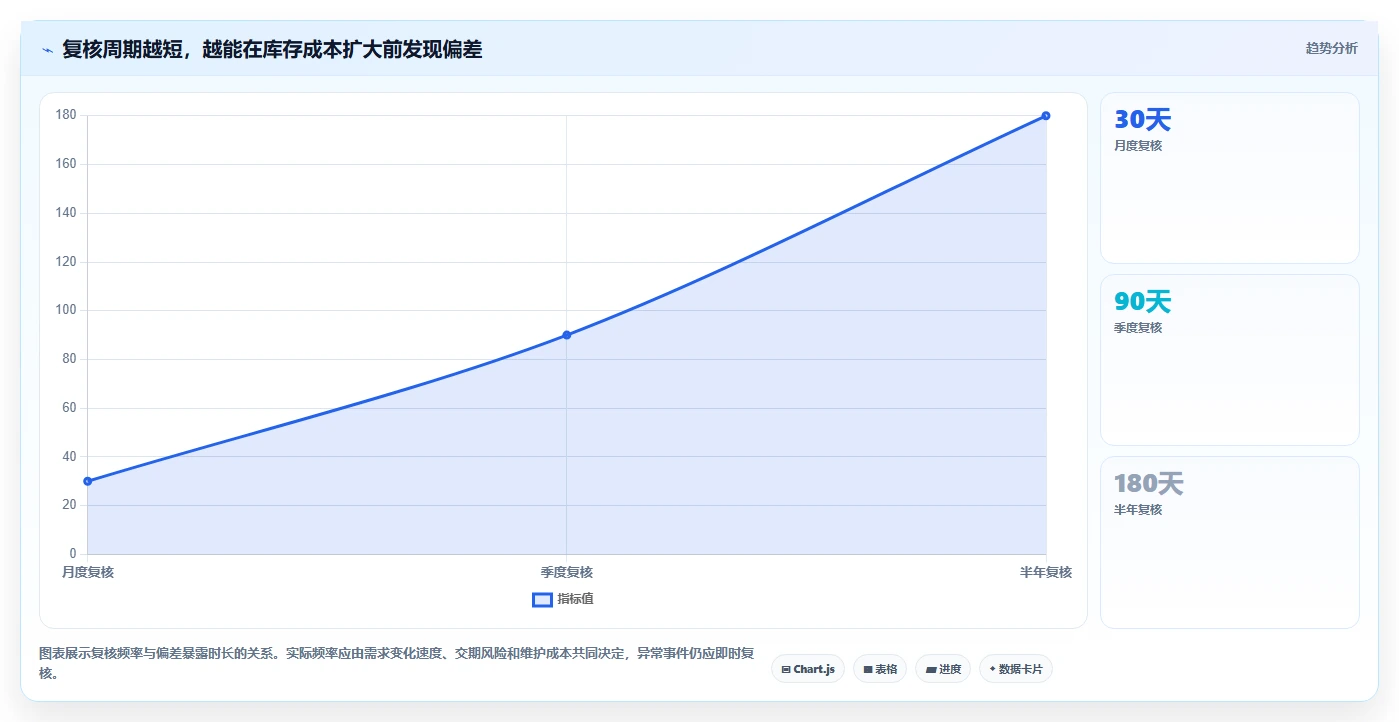
Task: Click the 月度复核 caption under 30天
Action: click(x=1138, y=146)
